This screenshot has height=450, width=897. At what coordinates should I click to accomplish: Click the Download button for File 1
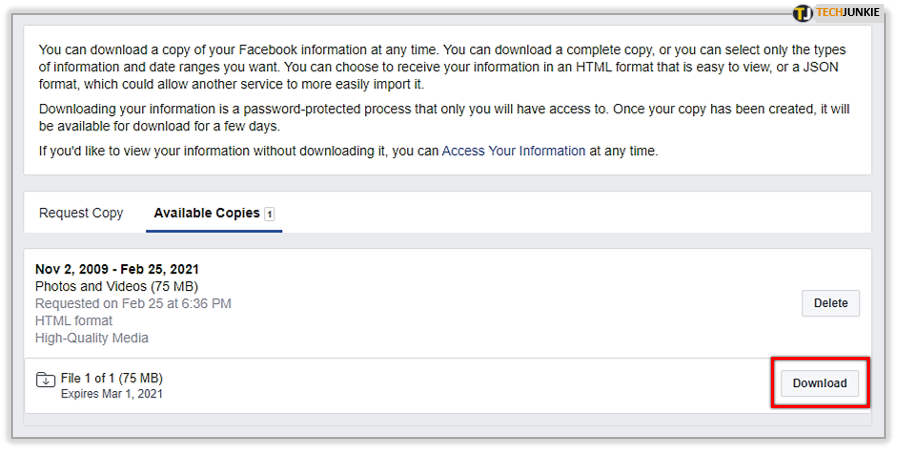tap(819, 383)
